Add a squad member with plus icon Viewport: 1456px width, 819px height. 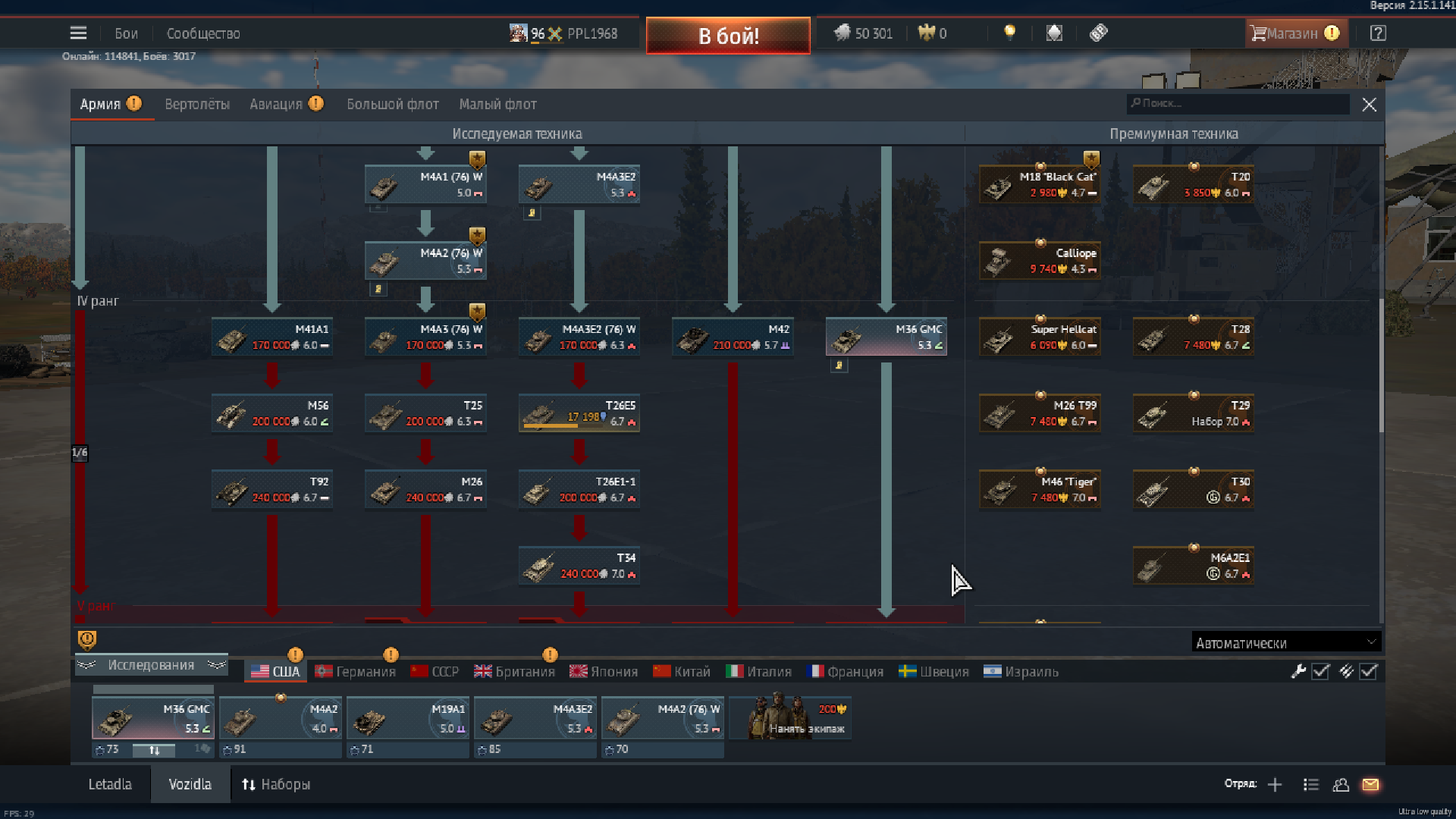1275,785
